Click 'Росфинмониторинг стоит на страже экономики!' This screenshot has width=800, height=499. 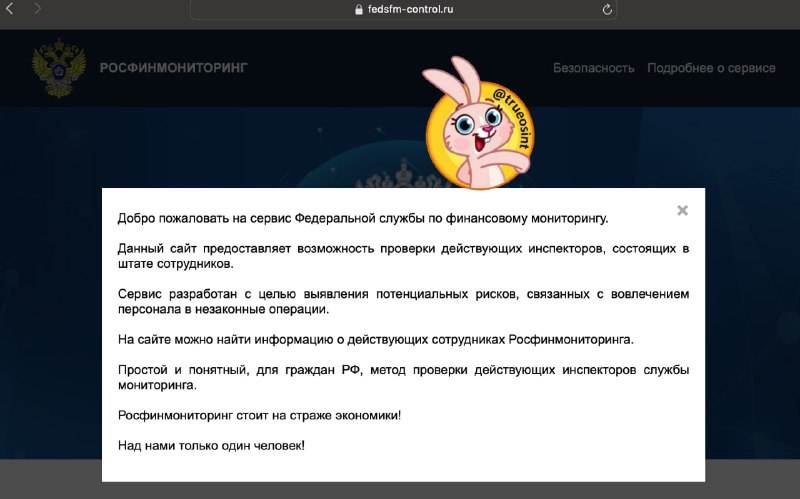click(x=259, y=415)
